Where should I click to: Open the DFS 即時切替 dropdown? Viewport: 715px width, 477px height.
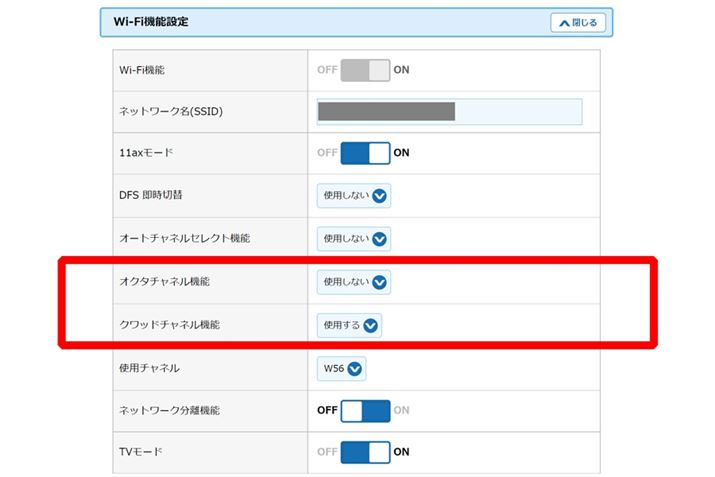353,196
